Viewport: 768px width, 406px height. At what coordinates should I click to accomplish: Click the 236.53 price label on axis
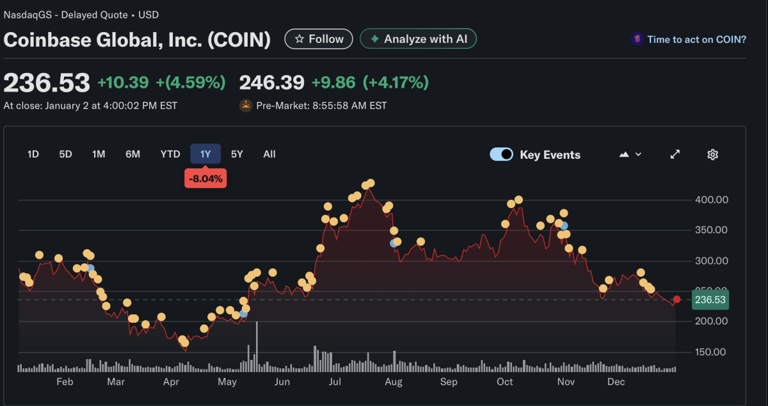pos(710,300)
